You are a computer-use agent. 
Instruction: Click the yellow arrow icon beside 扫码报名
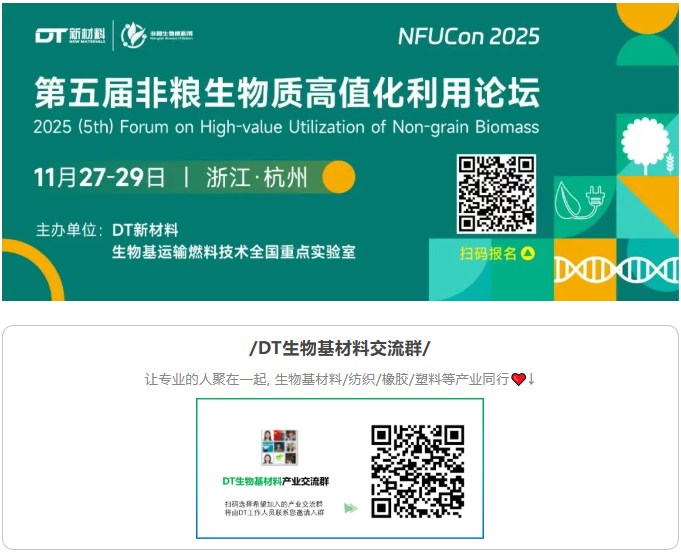tap(528, 253)
